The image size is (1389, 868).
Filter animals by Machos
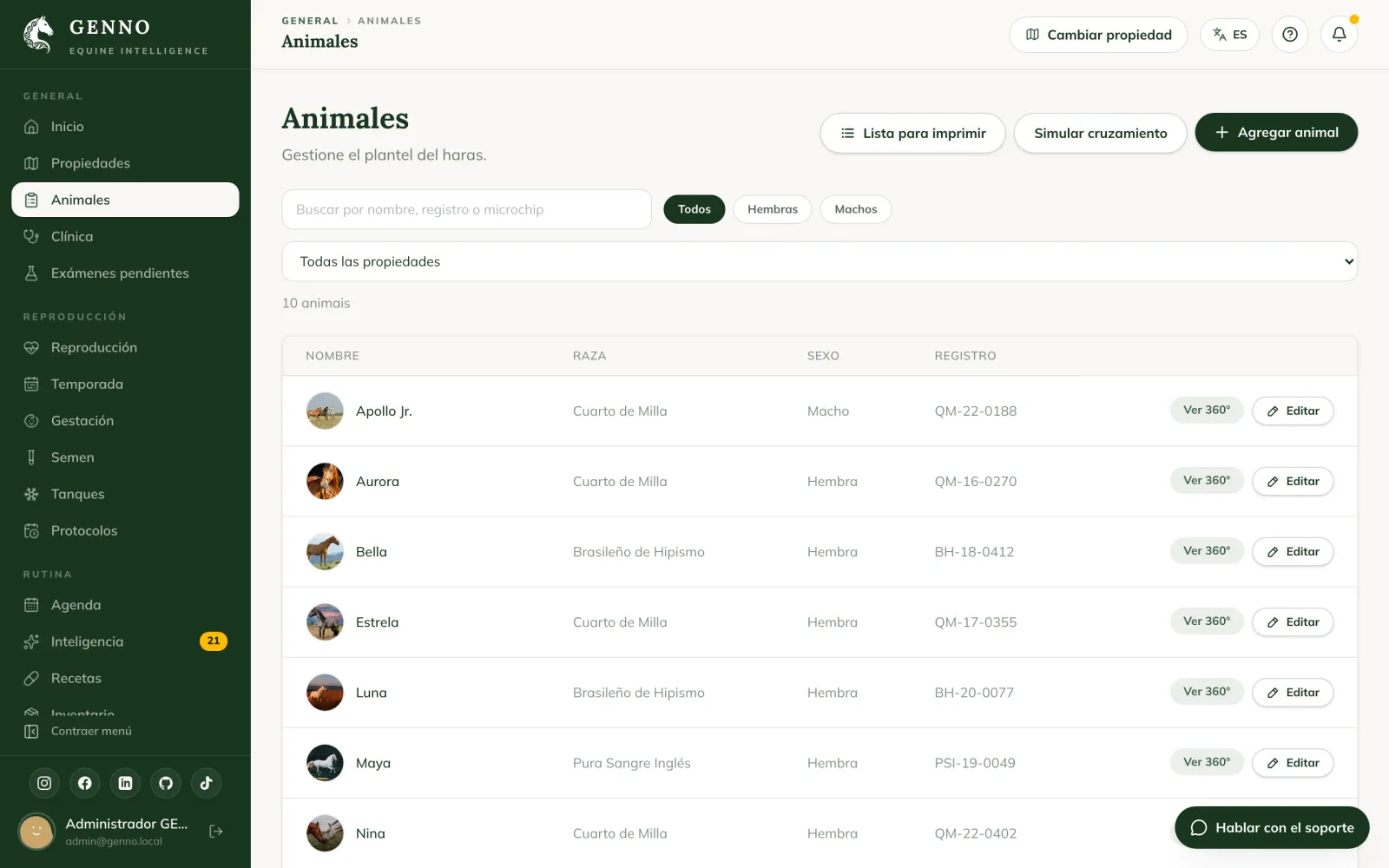pyautogui.click(x=856, y=209)
